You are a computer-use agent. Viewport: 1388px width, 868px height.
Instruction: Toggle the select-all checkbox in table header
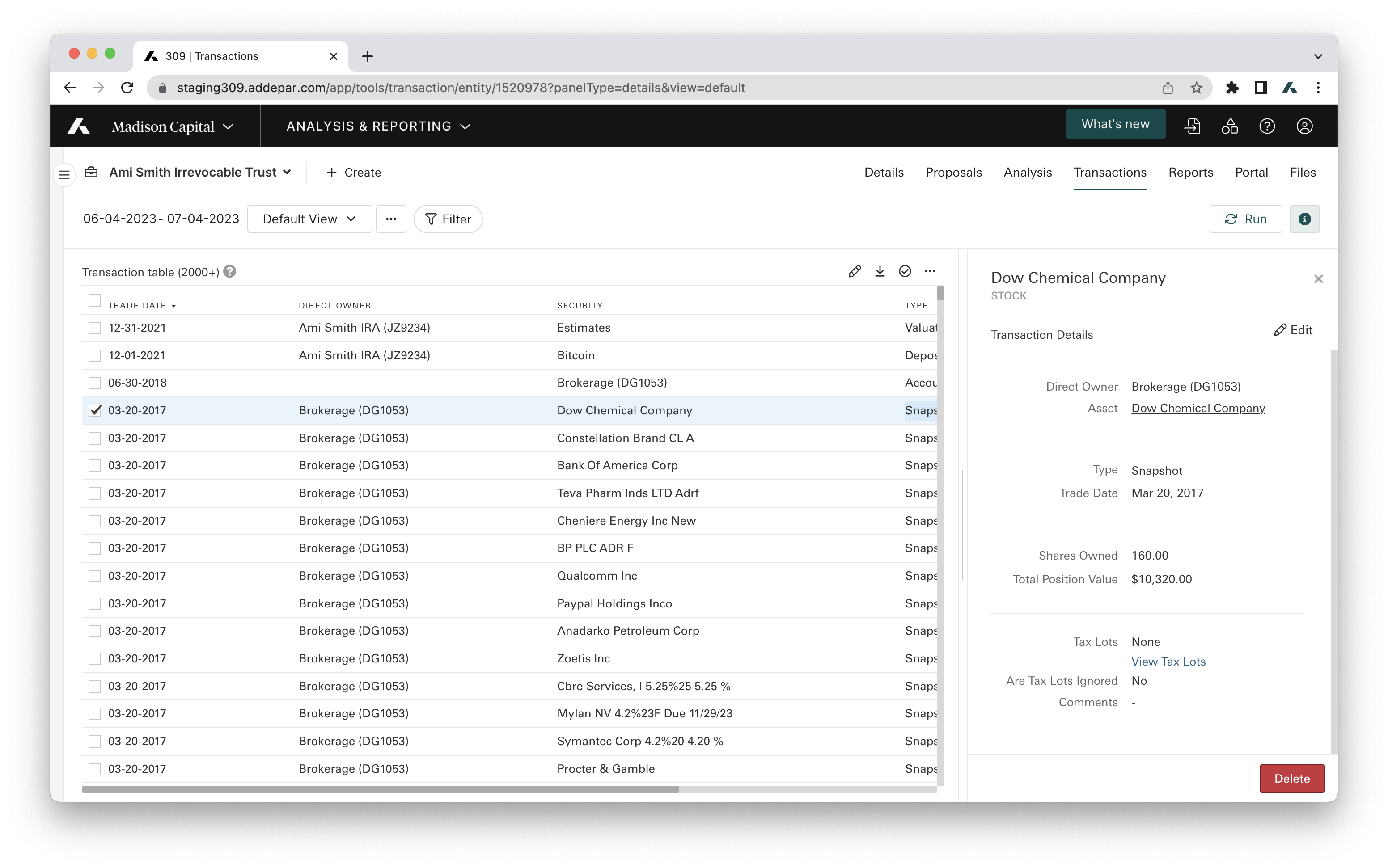tap(95, 300)
